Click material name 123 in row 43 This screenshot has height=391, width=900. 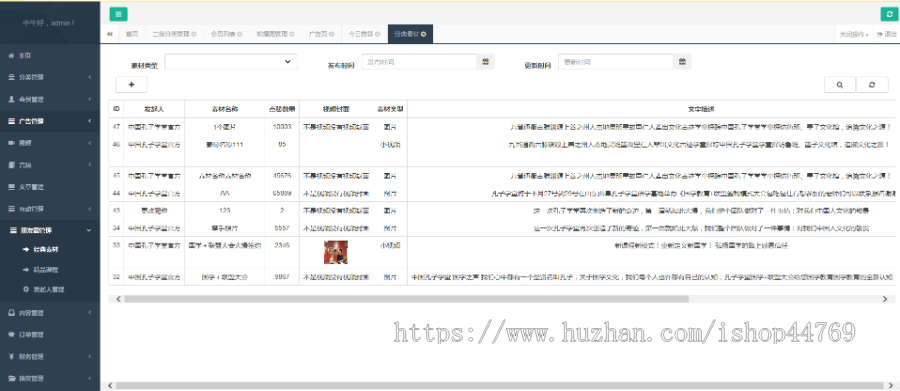tap(224, 211)
